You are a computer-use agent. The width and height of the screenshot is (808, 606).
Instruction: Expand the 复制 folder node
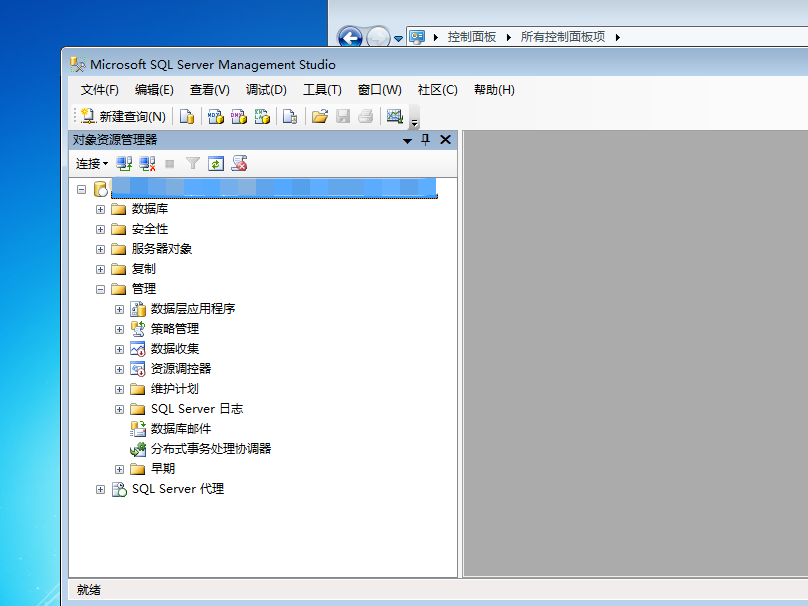(x=100, y=270)
